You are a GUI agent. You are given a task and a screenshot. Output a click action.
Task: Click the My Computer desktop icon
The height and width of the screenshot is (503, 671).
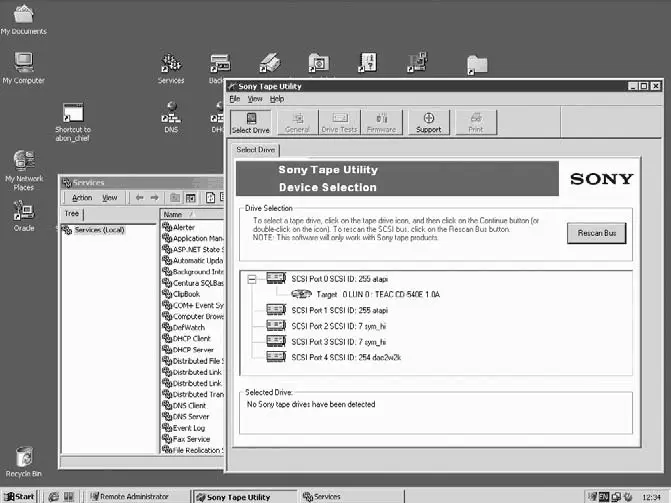(x=24, y=68)
